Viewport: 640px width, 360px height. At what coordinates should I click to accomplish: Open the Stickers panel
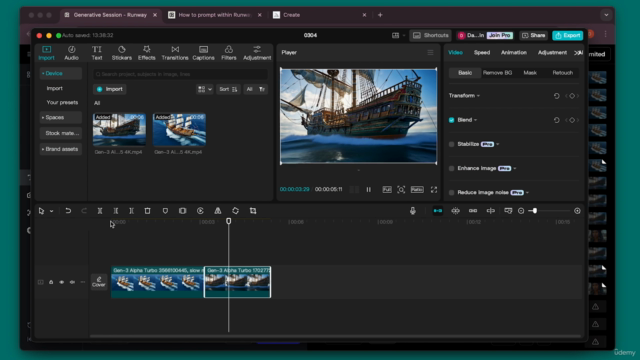pyautogui.click(x=122, y=53)
